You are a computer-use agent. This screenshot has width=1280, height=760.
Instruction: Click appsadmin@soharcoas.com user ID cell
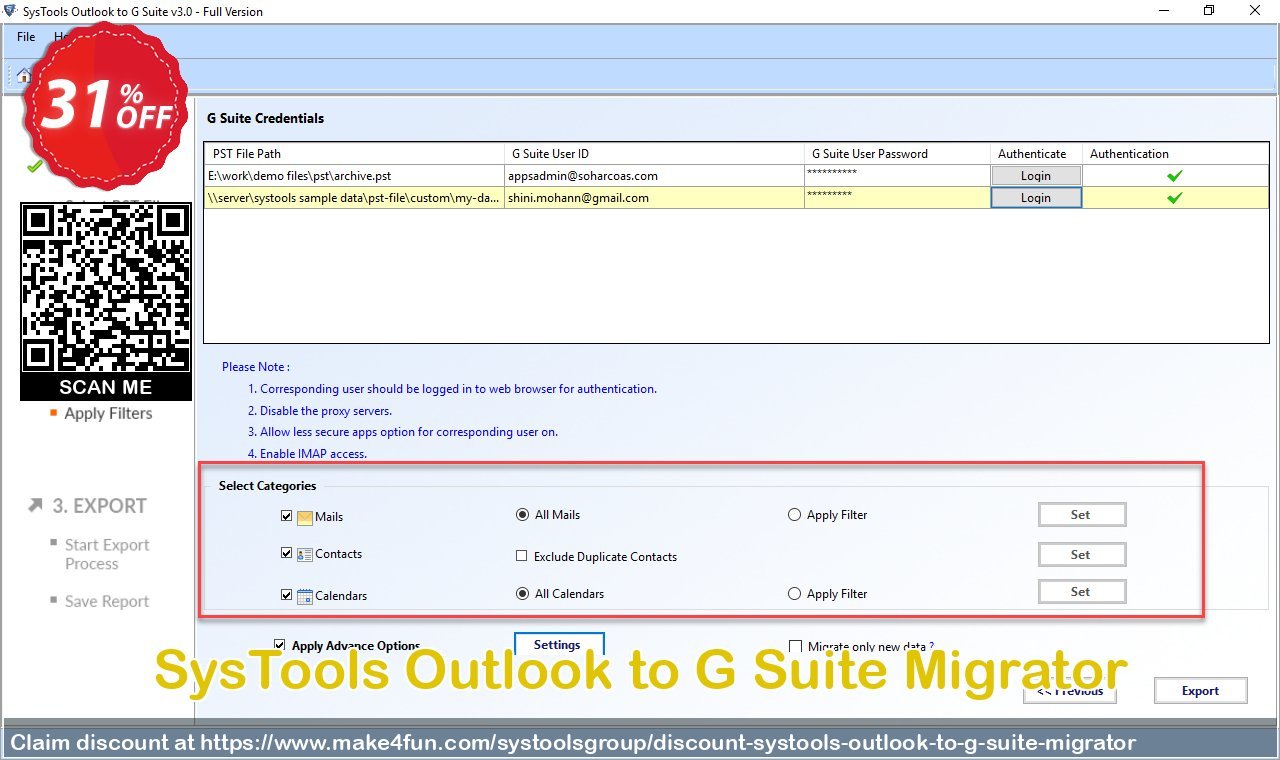coord(655,176)
